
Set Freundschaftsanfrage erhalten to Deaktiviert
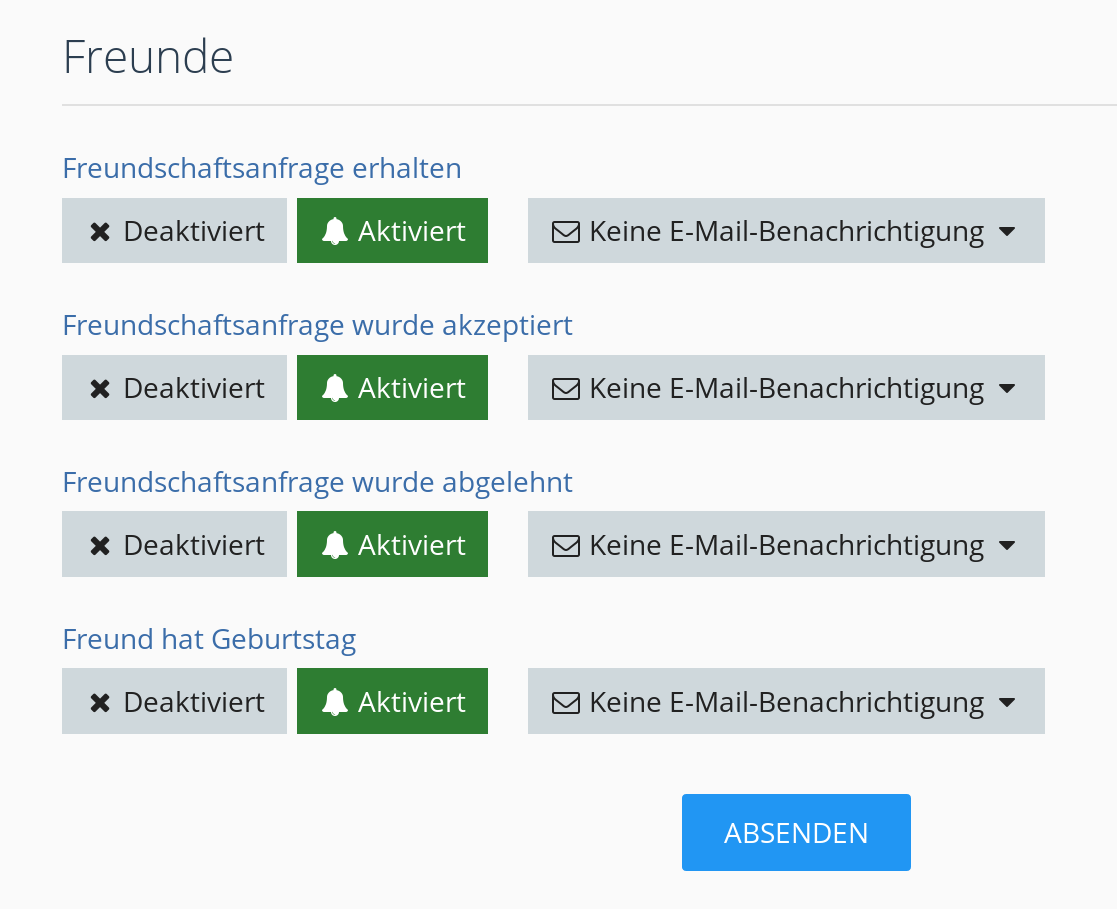(x=174, y=231)
